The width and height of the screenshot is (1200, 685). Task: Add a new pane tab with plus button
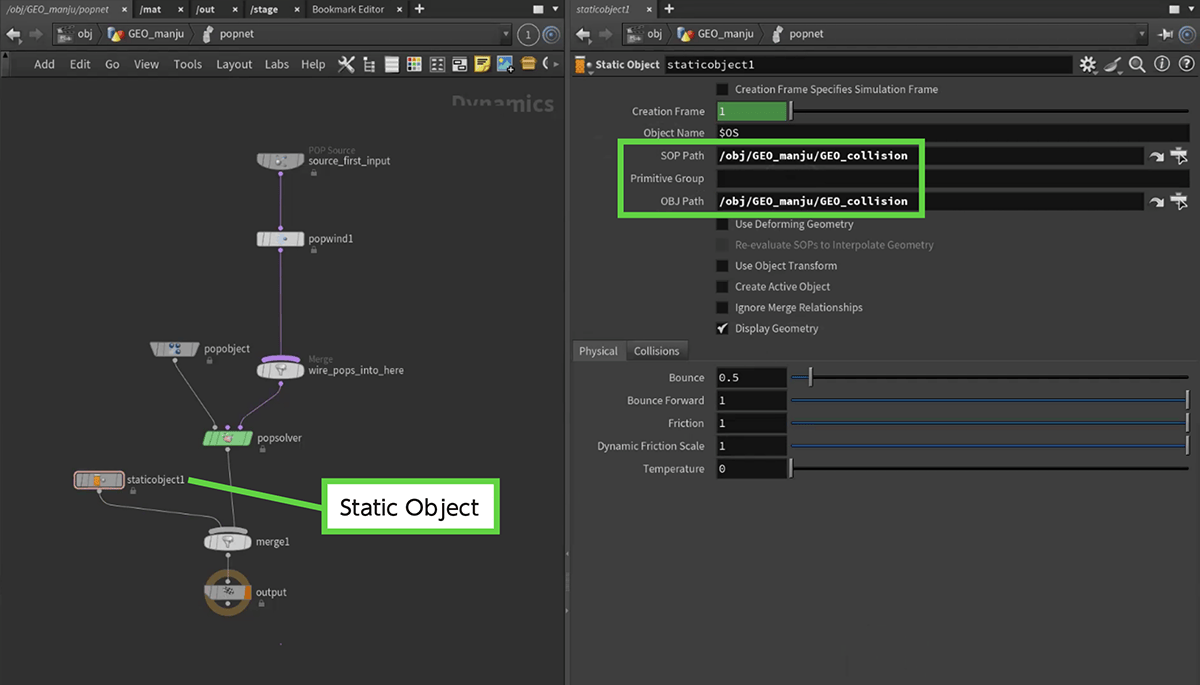(x=419, y=9)
